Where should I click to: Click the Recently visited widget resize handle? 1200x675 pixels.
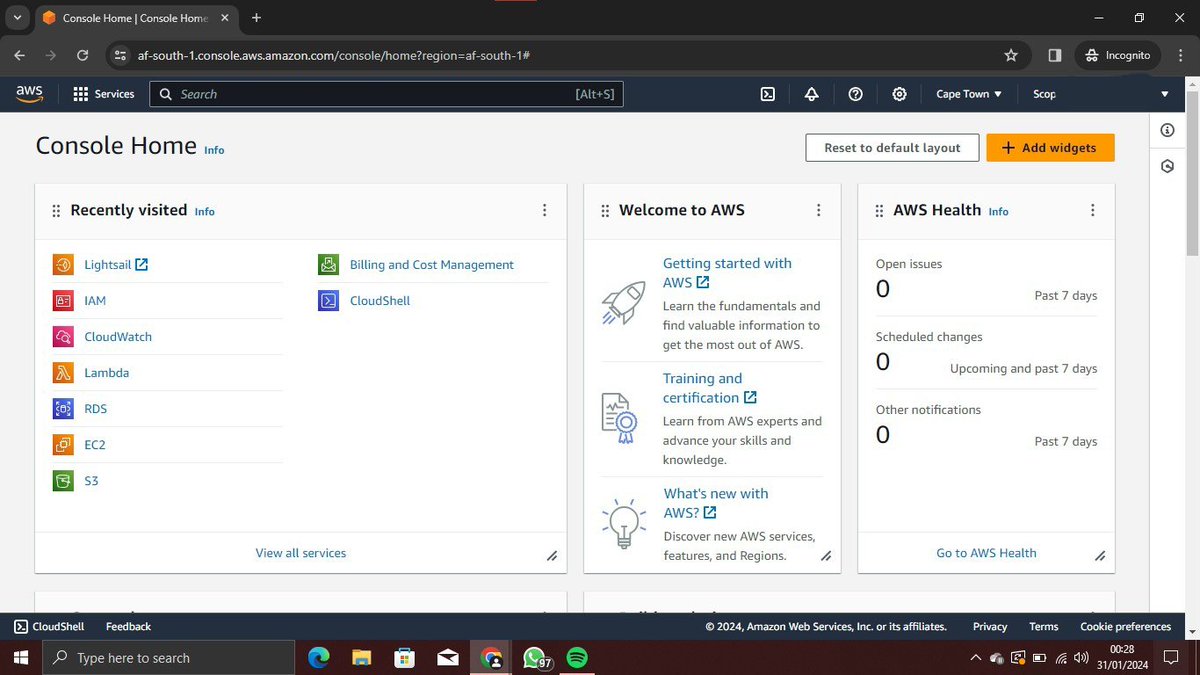point(551,556)
